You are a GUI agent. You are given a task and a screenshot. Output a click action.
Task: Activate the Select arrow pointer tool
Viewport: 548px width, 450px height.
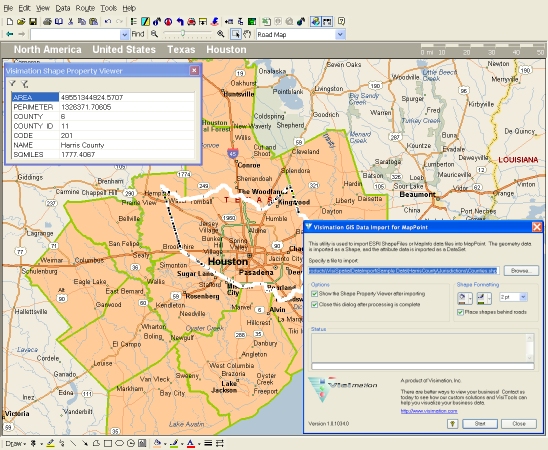[x=236, y=34]
